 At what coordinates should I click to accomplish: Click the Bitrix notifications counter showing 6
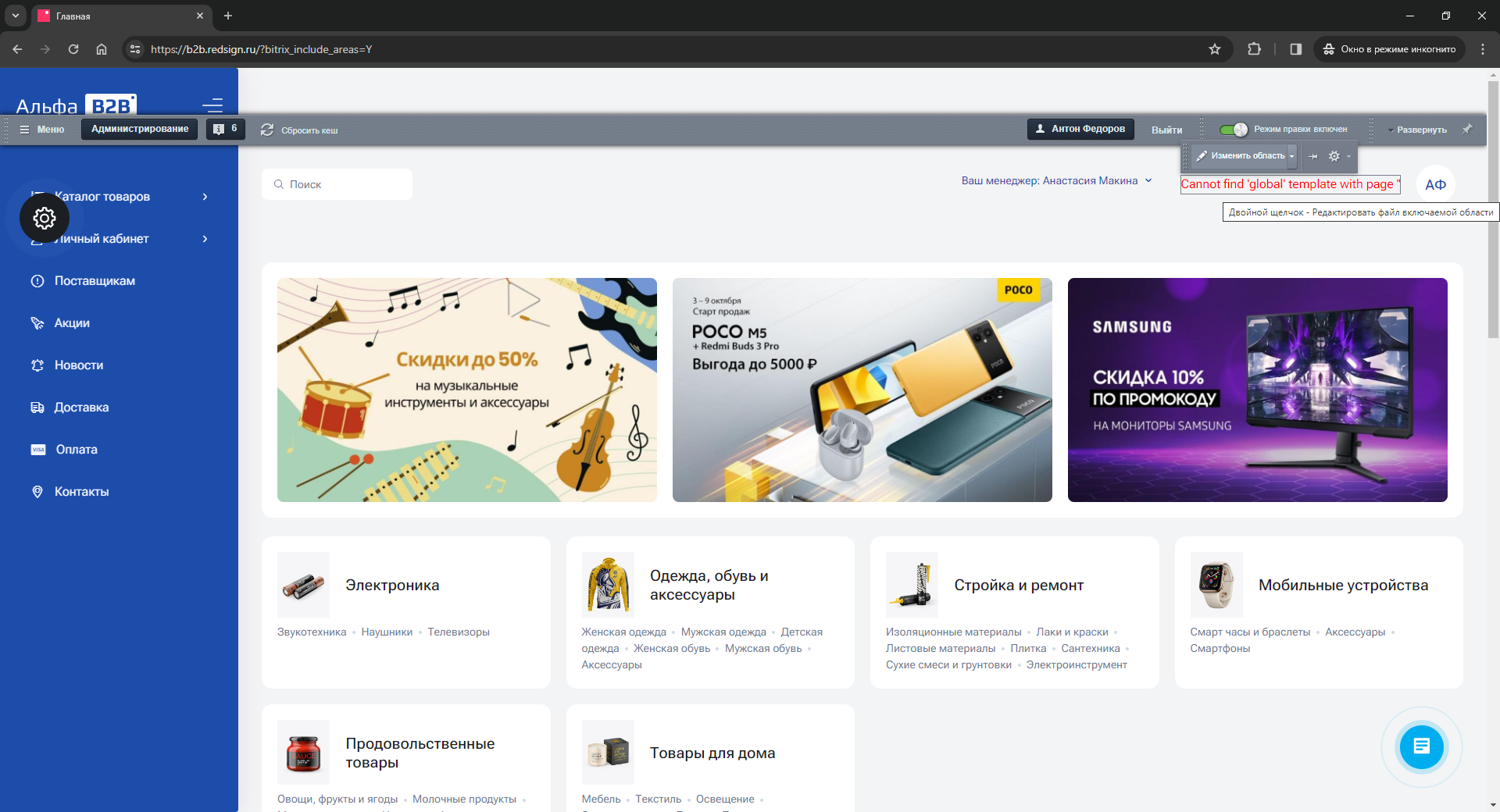[x=226, y=129]
